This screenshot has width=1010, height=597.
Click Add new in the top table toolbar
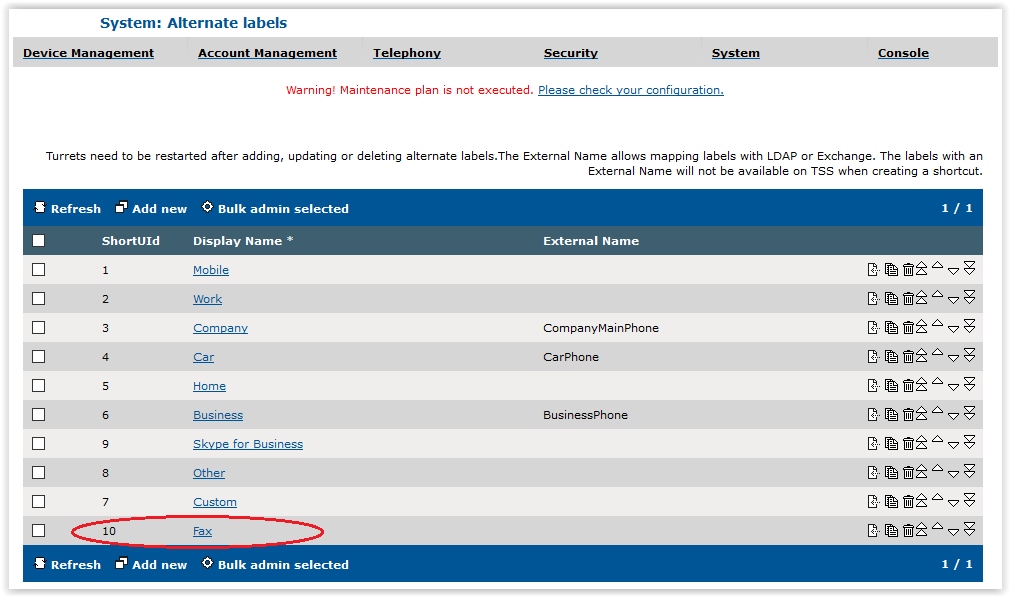[151, 208]
